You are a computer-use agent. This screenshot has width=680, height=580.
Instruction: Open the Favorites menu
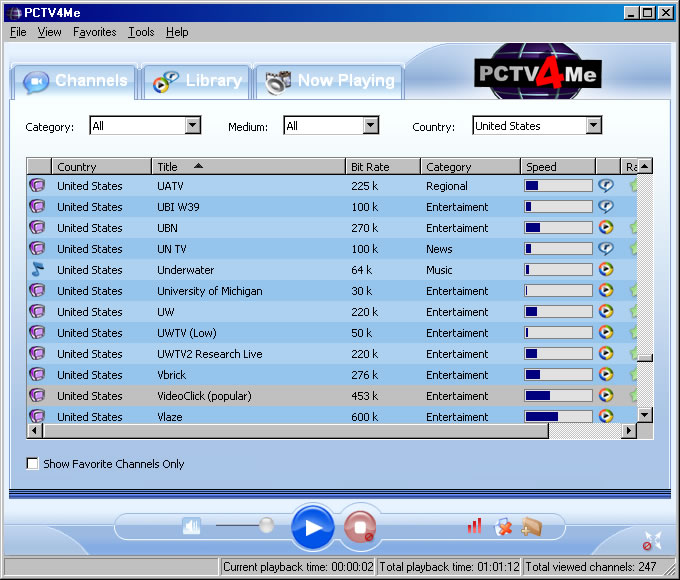[95, 32]
